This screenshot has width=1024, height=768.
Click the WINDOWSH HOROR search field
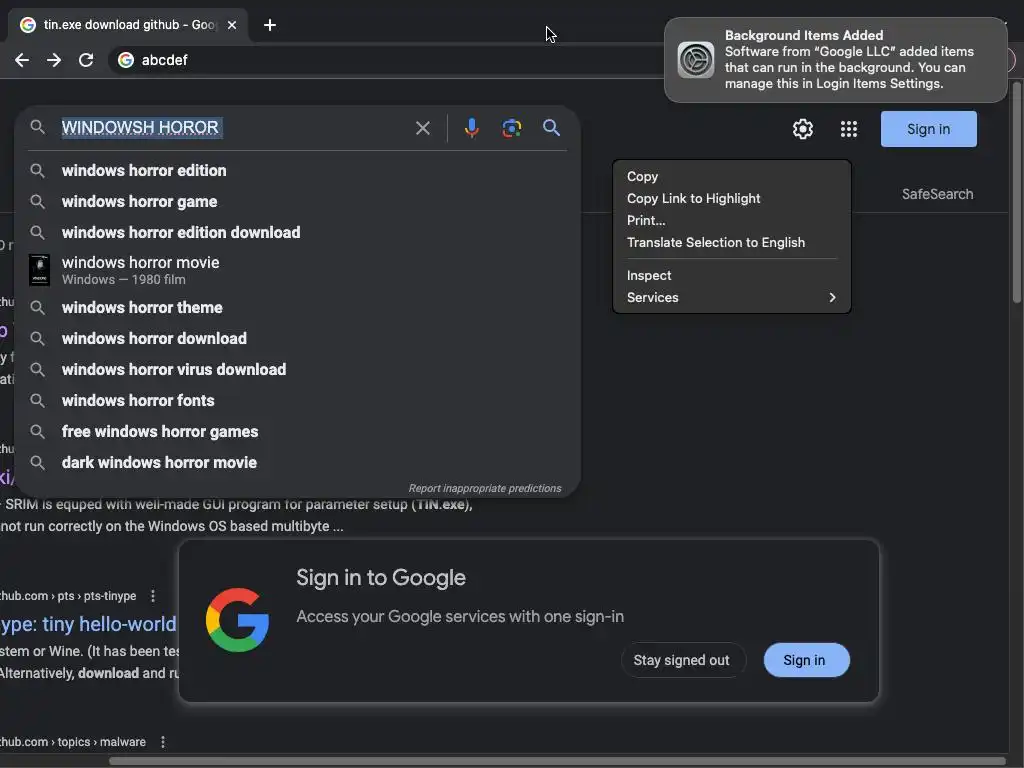(232, 127)
